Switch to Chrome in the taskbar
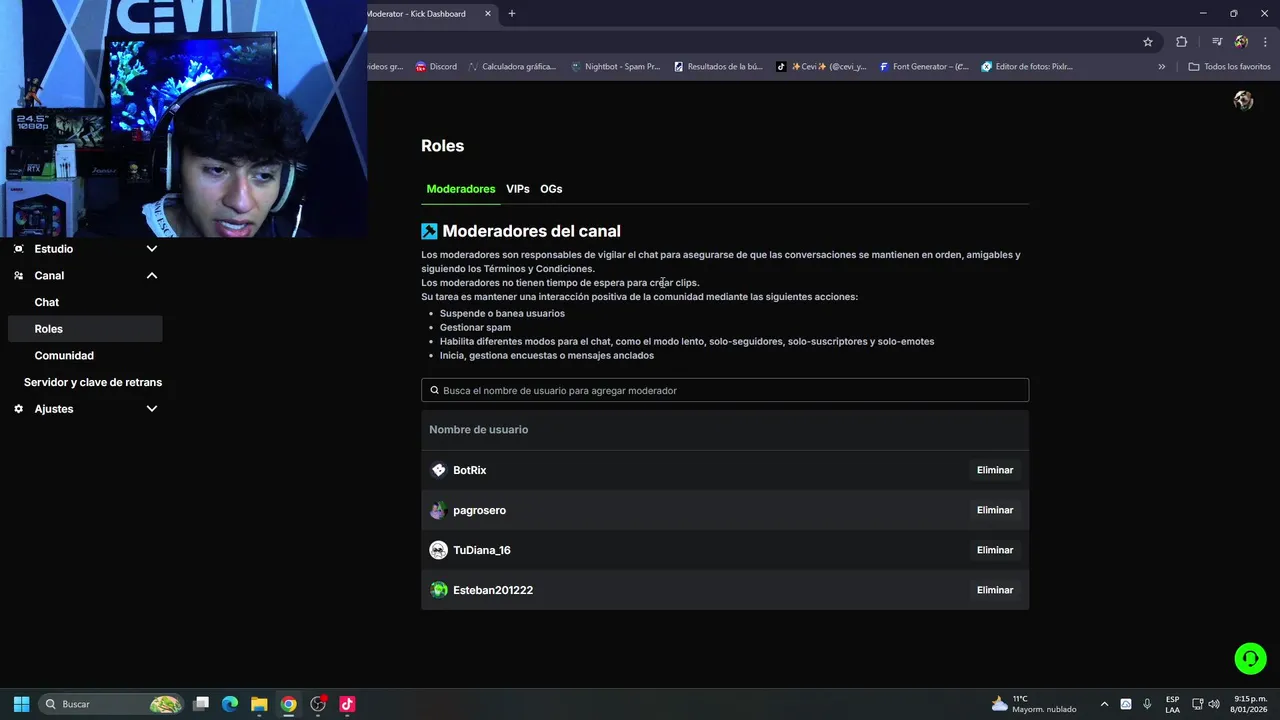 [288, 704]
